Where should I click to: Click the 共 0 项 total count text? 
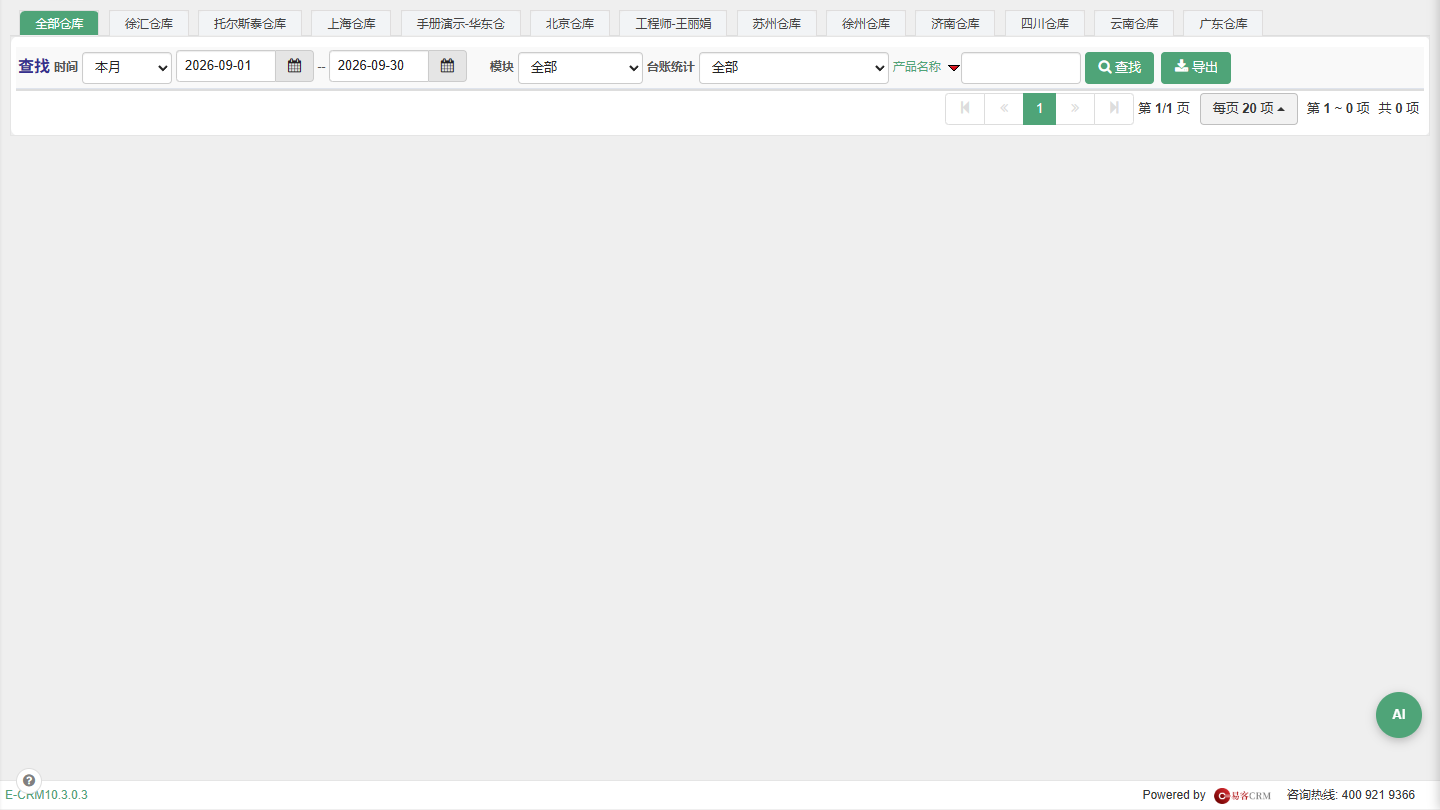click(x=1398, y=108)
